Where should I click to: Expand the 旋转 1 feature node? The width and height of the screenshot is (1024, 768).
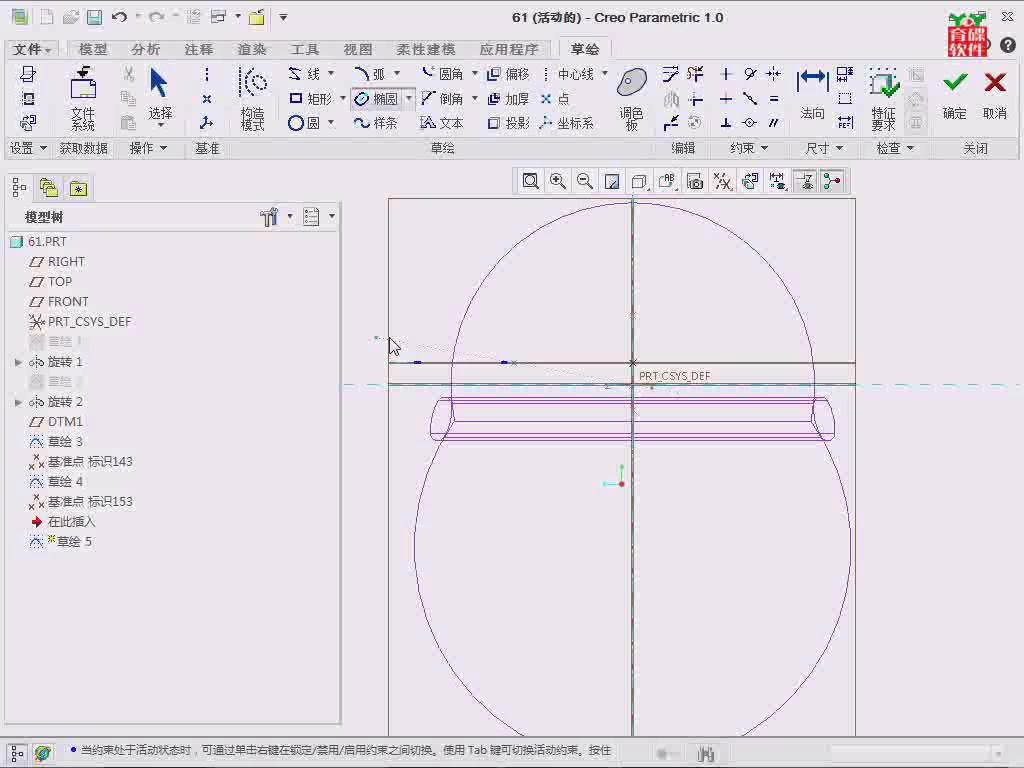[18, 362]
